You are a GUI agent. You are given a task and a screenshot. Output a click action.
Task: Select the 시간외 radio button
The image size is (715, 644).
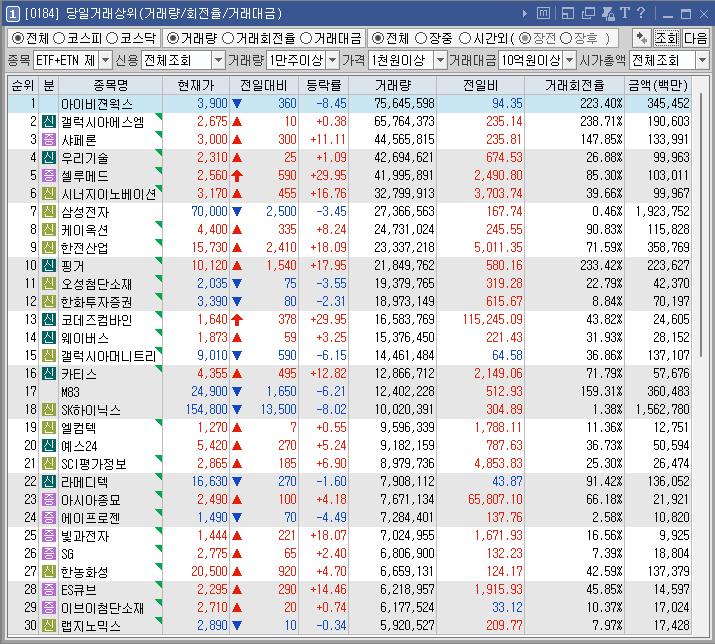click(x=465, y=38)
